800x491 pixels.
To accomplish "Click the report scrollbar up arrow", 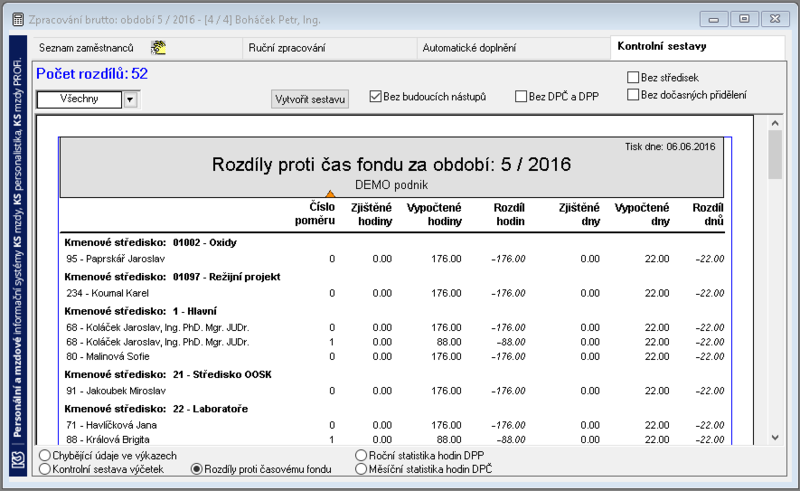I will (x=775, y=123).
